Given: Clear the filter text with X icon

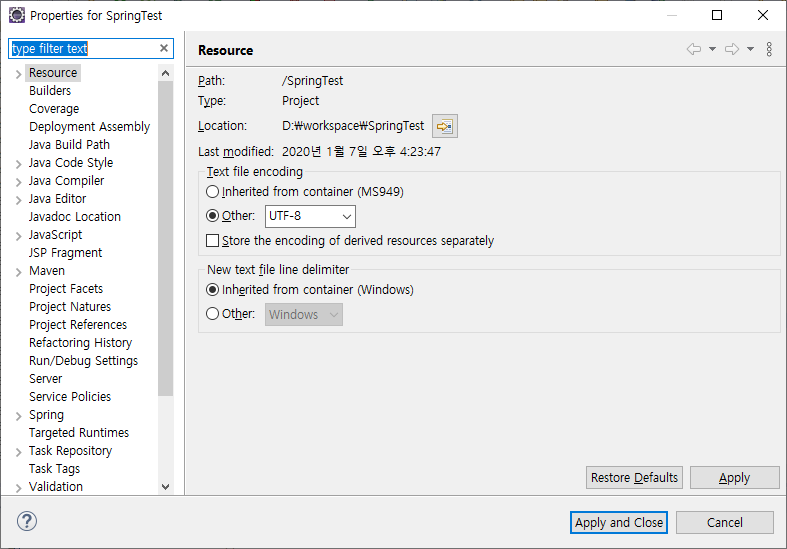Looking at the screenshot, I should point(164,48).
